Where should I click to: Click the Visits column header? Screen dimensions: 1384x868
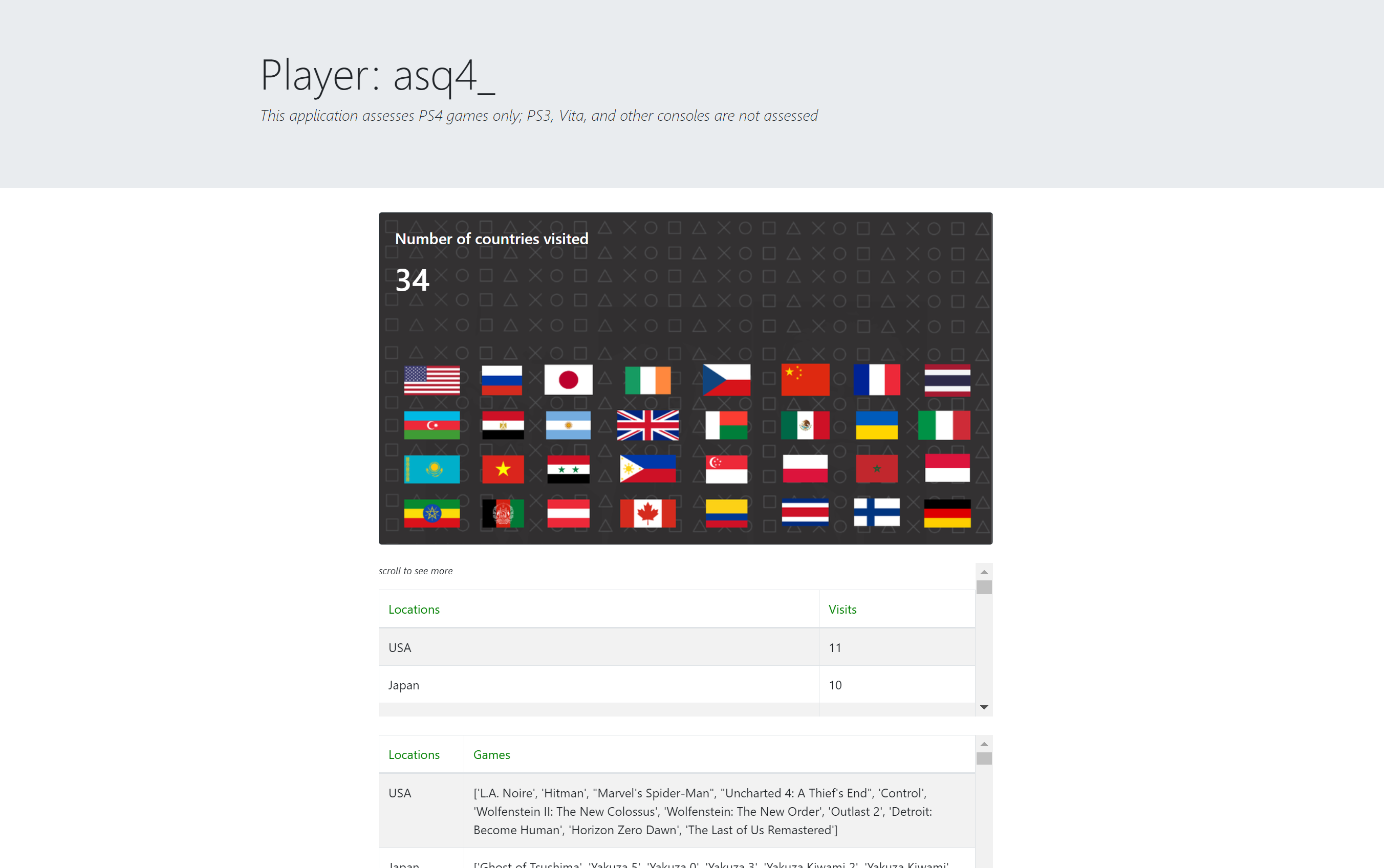[841, 609]
